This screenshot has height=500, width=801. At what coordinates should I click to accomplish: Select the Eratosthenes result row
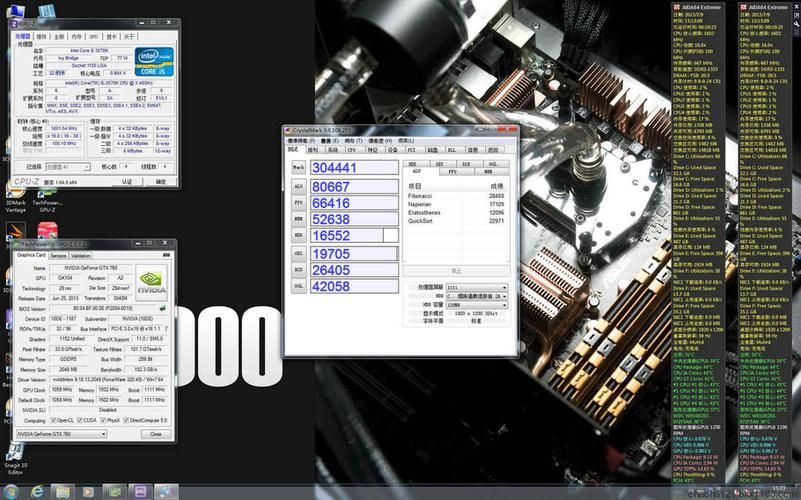click(x=456, y=212)
